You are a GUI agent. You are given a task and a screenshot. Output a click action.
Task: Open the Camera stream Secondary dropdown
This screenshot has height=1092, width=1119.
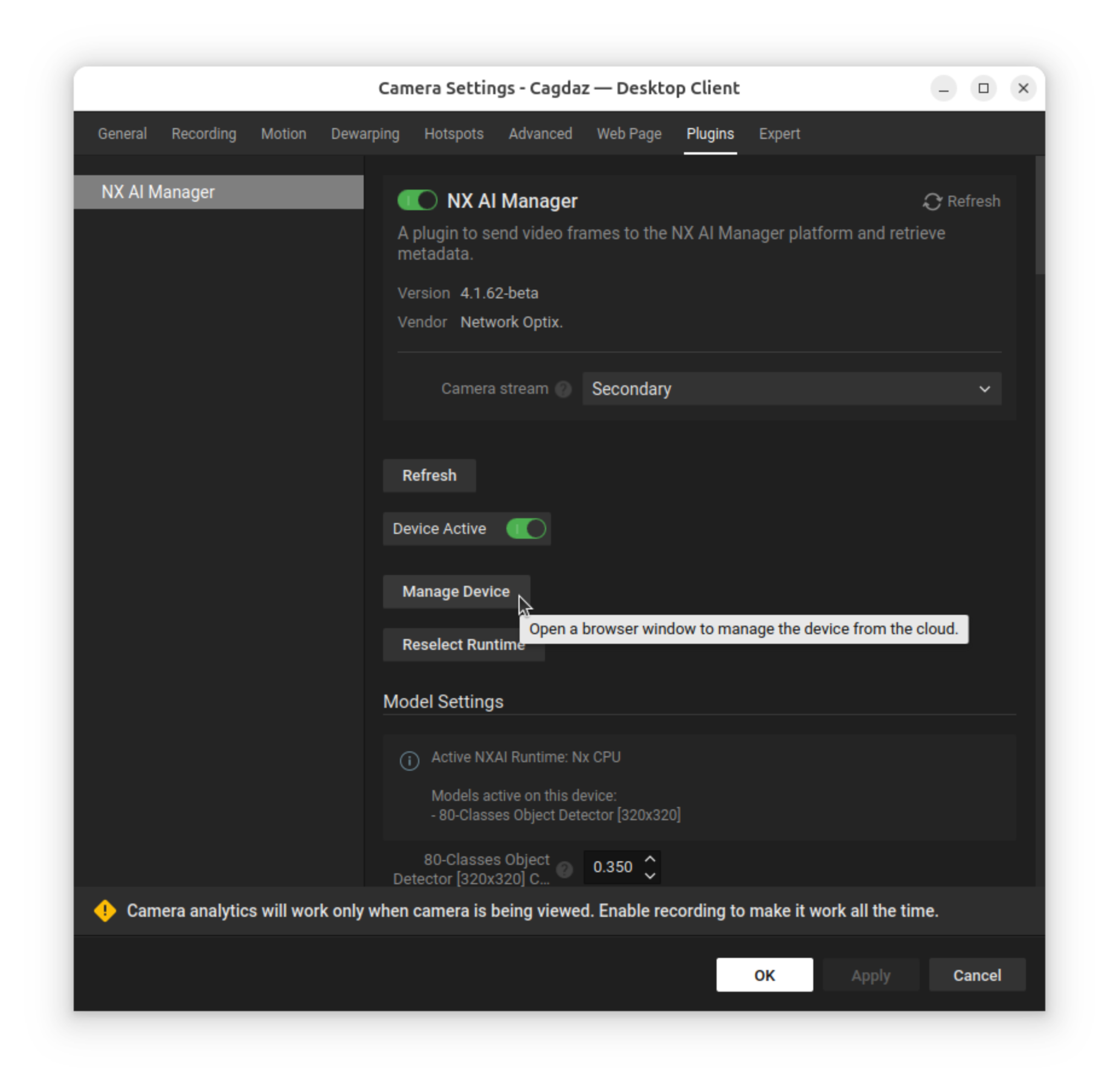coord(792,389)
